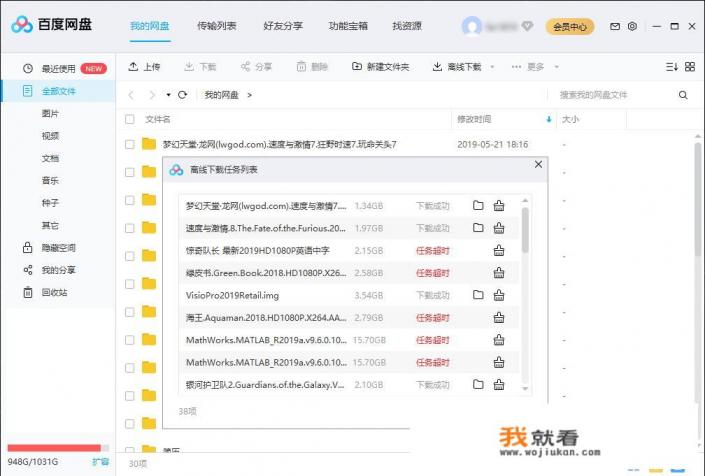Click the 上传 upload button
705x476 pixels.
[144, 67]
